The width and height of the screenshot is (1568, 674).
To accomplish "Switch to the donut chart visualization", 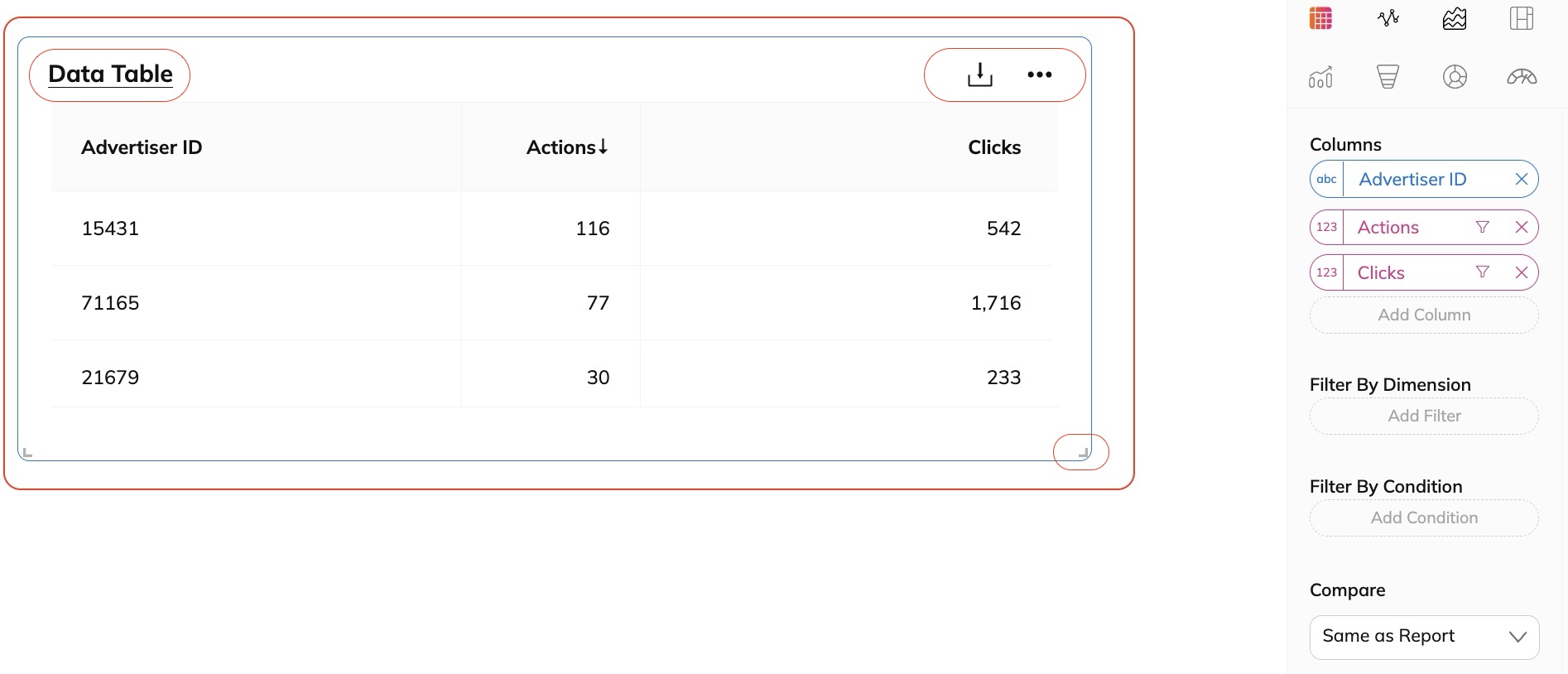I will (1455, 77).
